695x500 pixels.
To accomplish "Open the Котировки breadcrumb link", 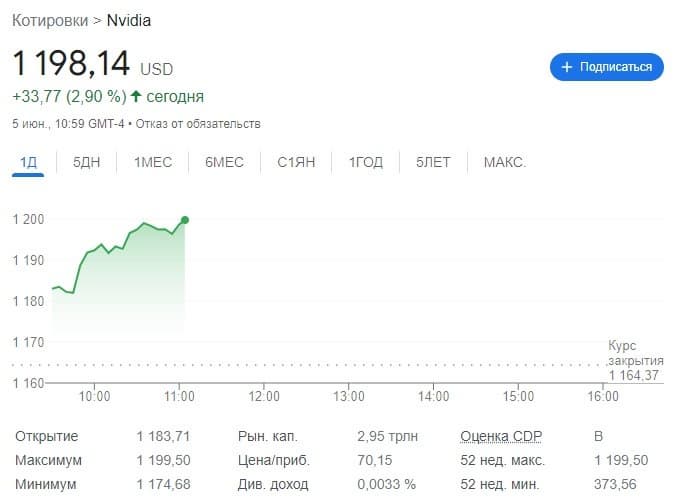I will [56, 20].
